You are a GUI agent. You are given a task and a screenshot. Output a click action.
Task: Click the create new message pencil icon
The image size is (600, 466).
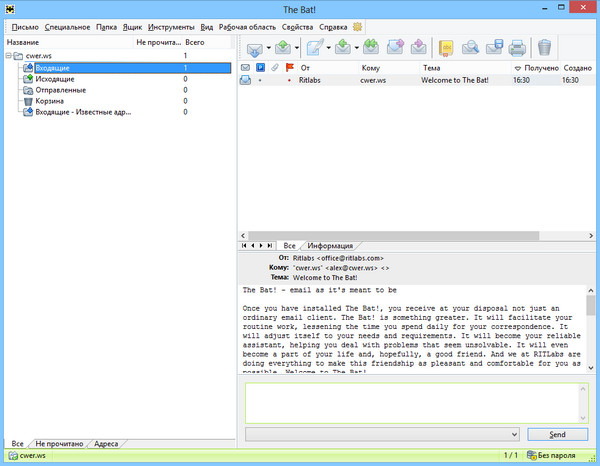tap(316, 47)
